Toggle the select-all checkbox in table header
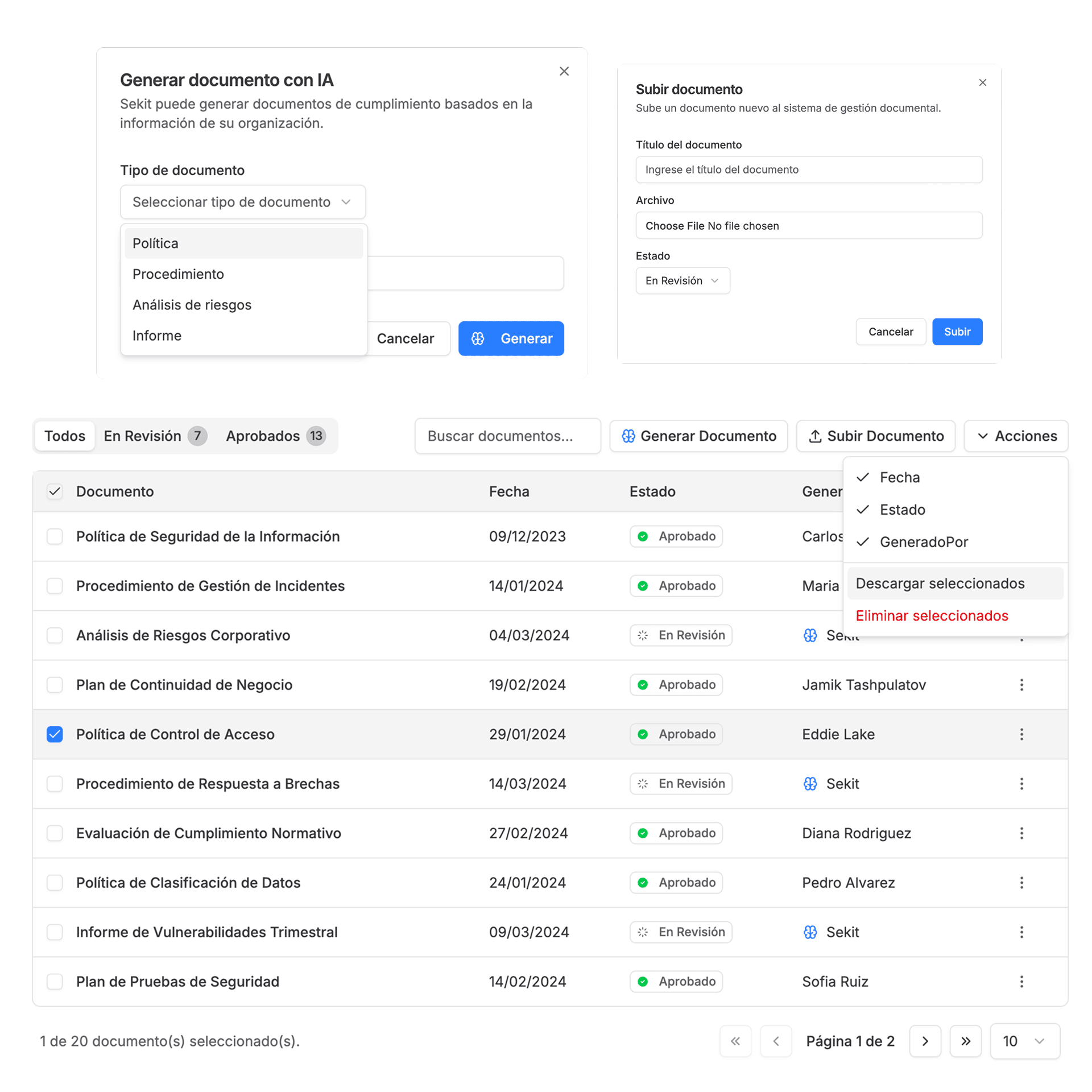 (55, 491)
